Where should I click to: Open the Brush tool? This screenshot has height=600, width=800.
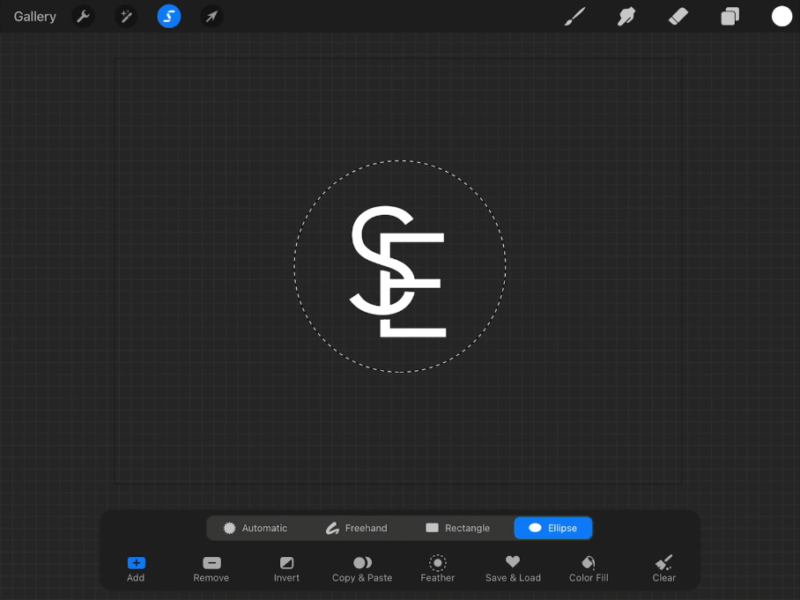(576, 16)
